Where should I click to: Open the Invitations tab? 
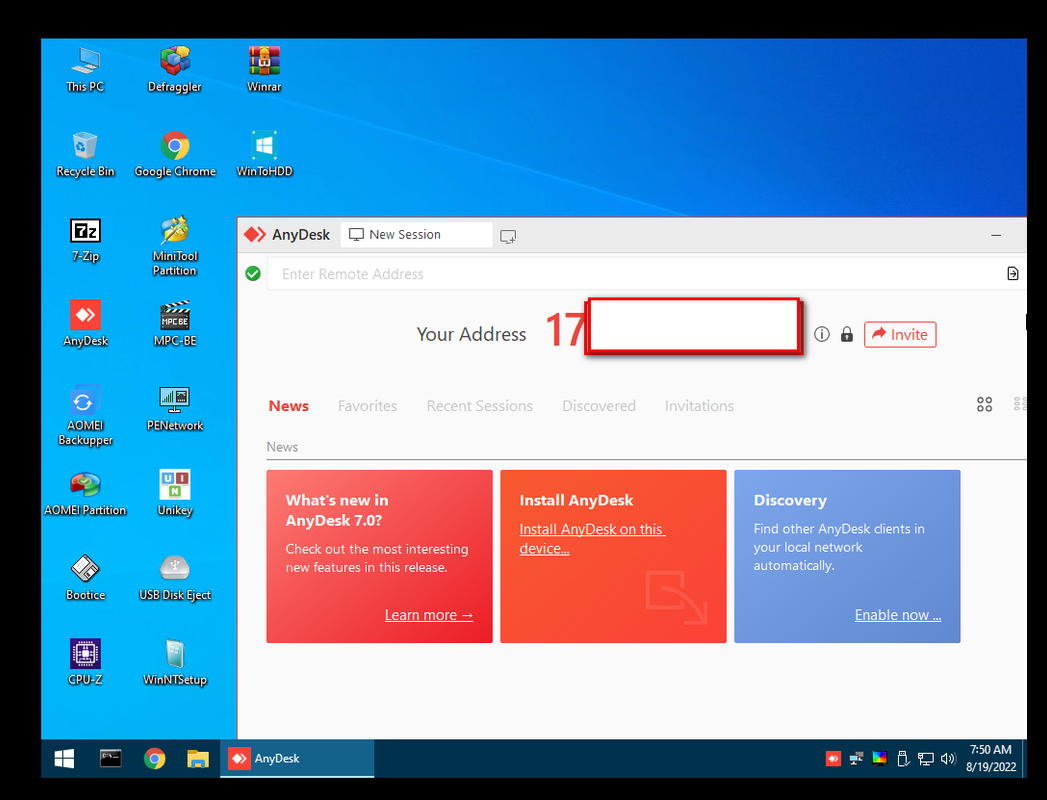click(x=699, y=405)
